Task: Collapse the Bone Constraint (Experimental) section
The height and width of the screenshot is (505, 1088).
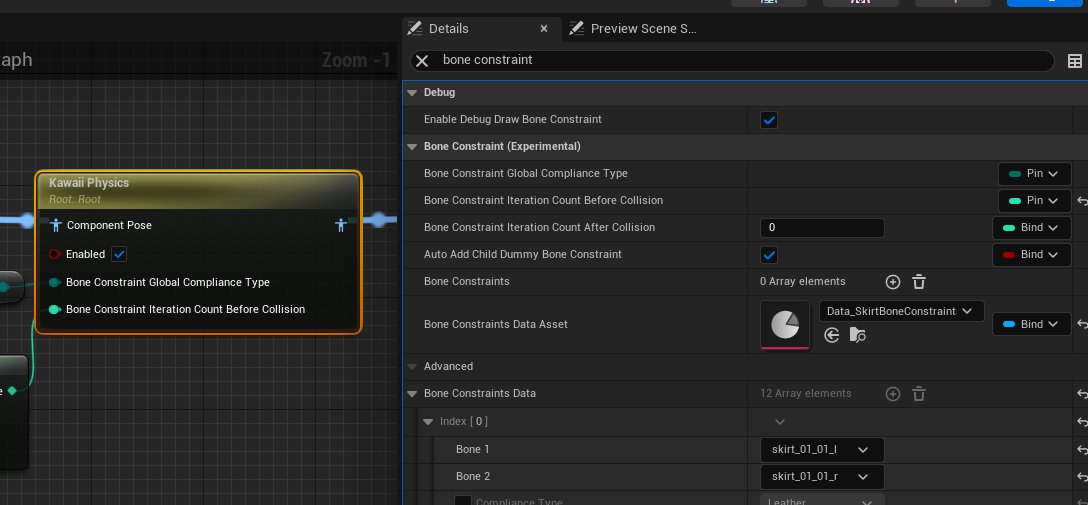Action: point(412,147)
